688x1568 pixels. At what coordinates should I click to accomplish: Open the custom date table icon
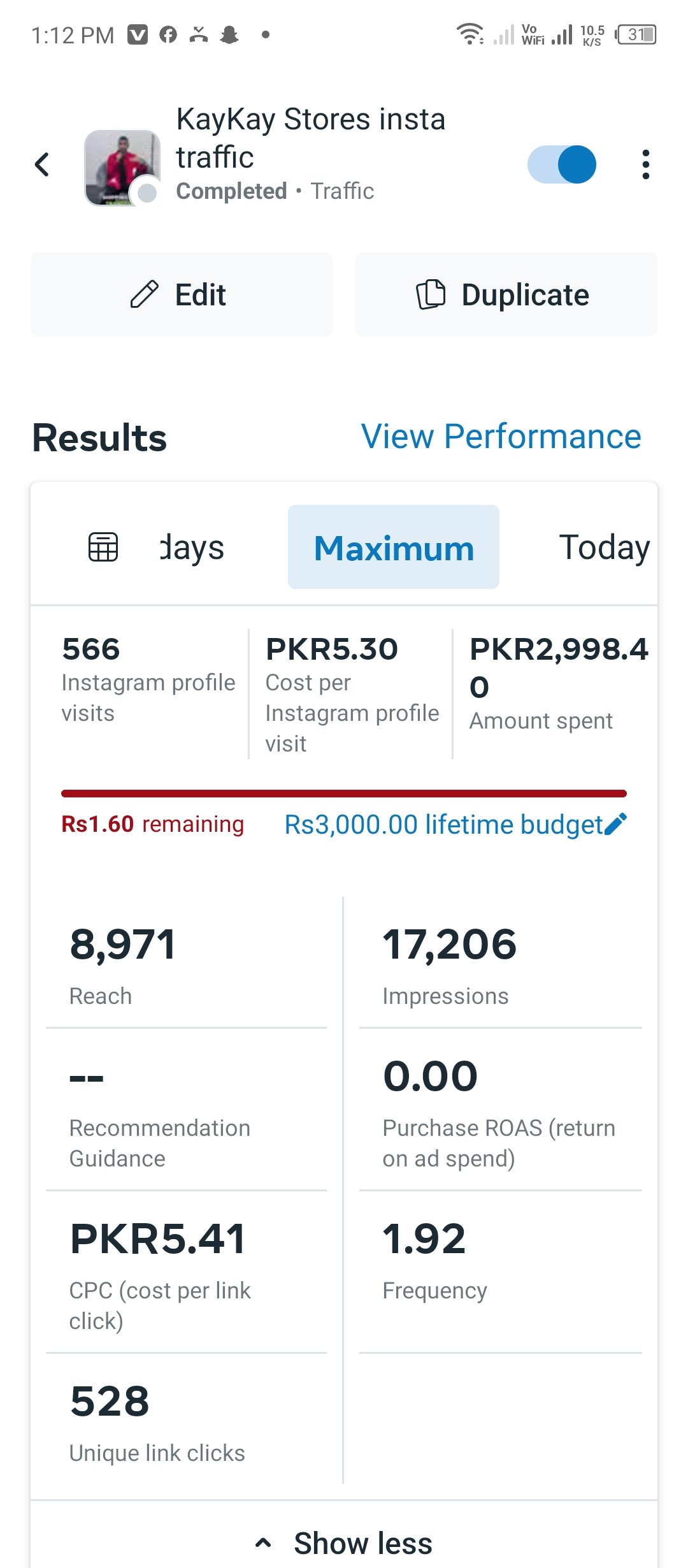coord(103,547)
